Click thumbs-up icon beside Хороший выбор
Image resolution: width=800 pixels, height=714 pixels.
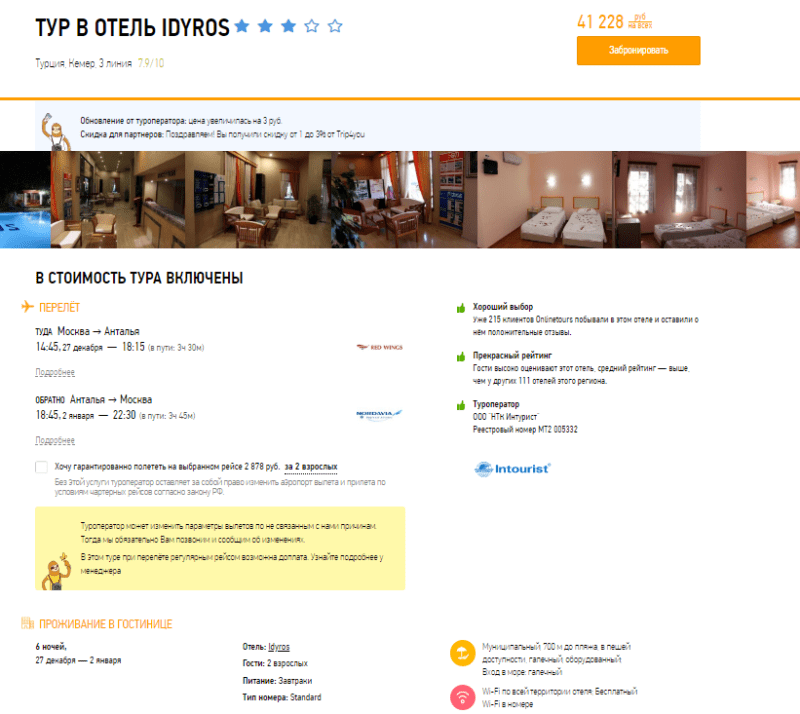point(461,308)
